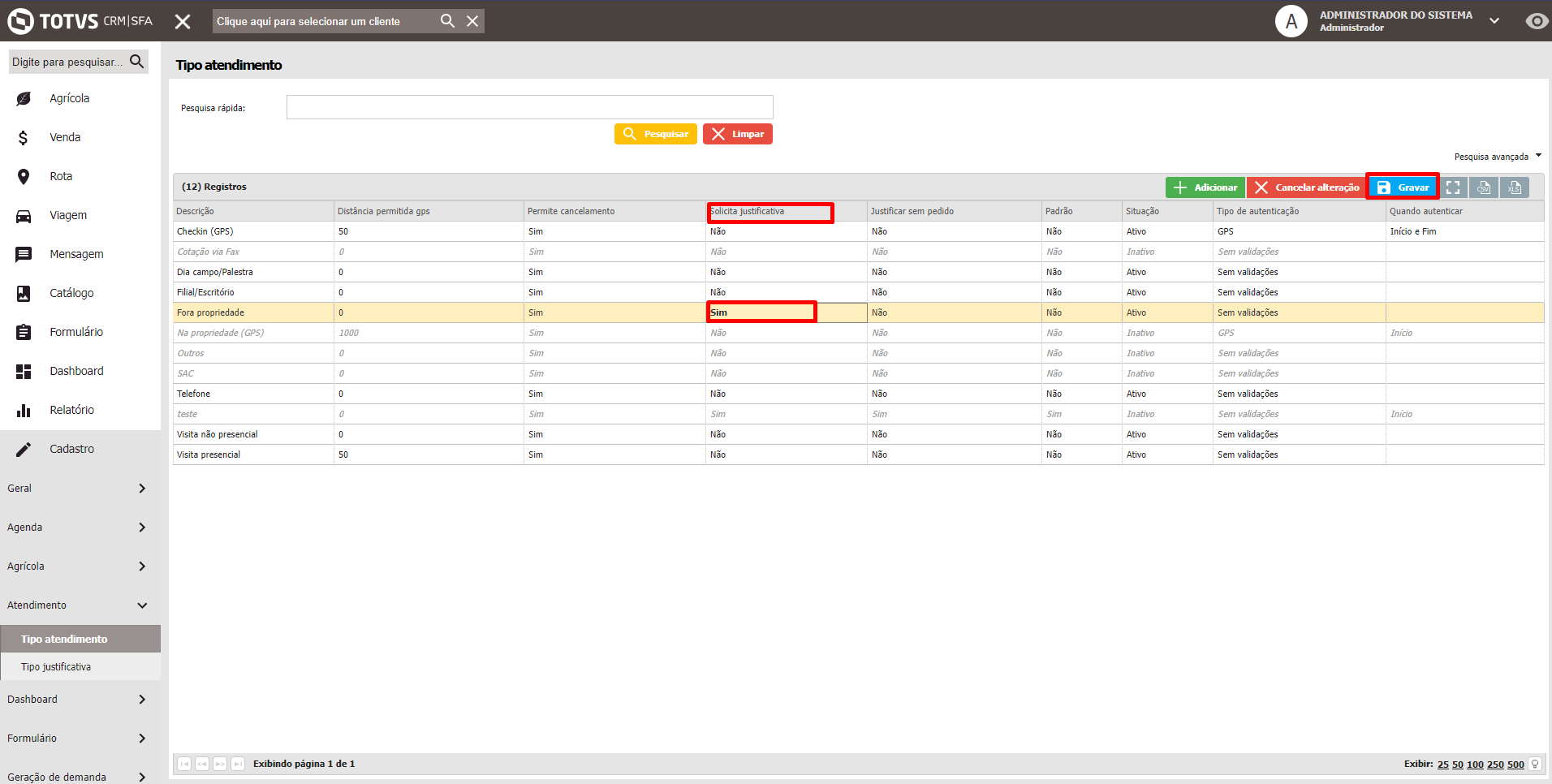Collapse the Atendimento menu section

point(80,605)
